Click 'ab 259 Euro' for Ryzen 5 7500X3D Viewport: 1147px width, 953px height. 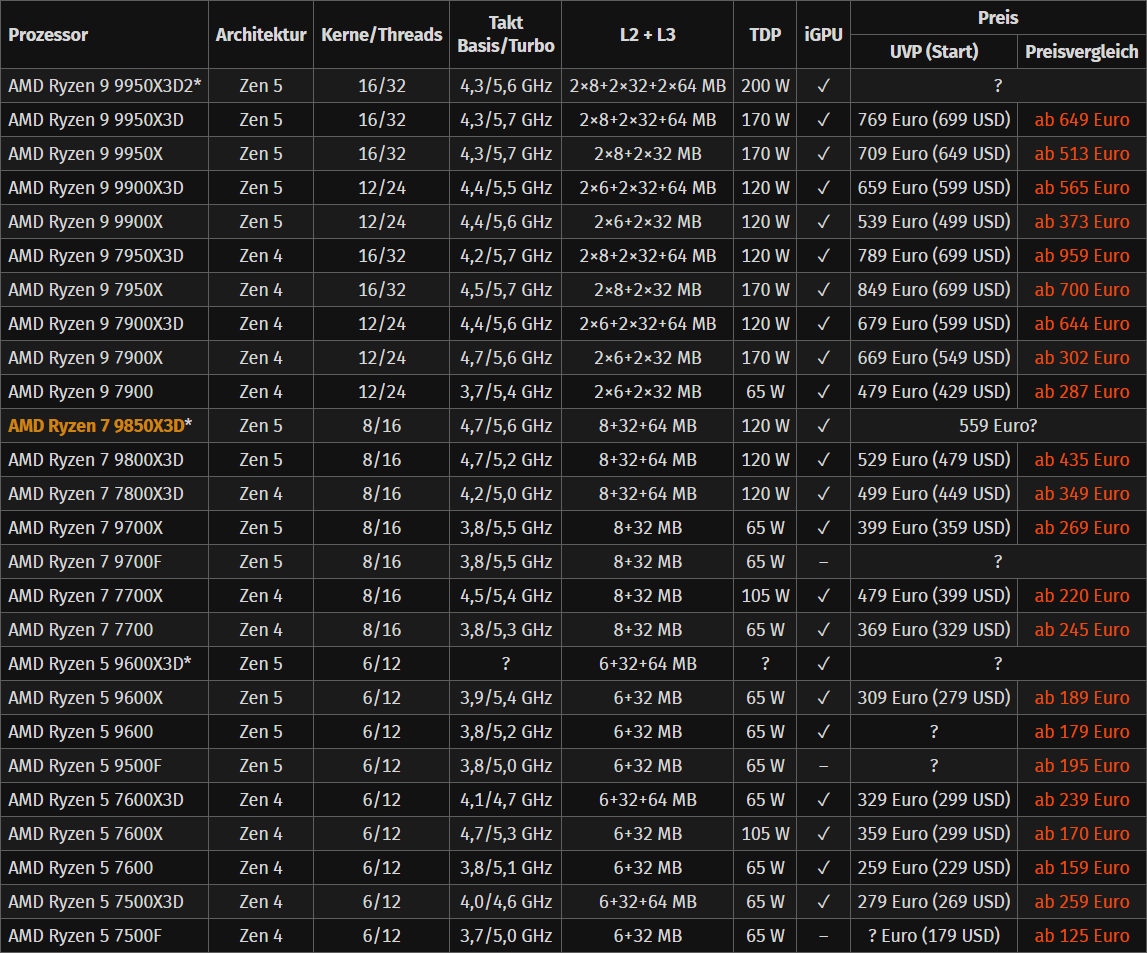[1081, 902]
